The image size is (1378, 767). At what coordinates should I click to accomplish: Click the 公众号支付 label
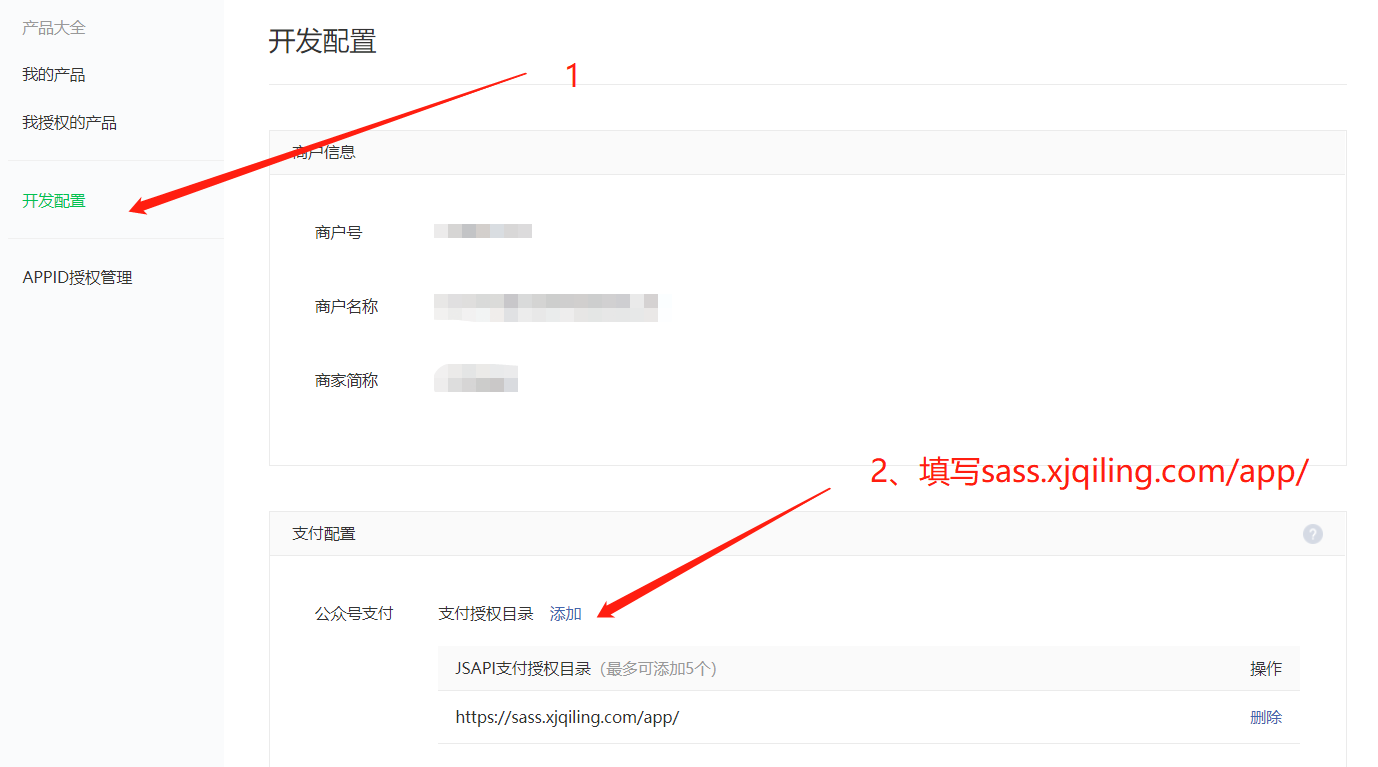pyautogui.click(x=354, y=614)
